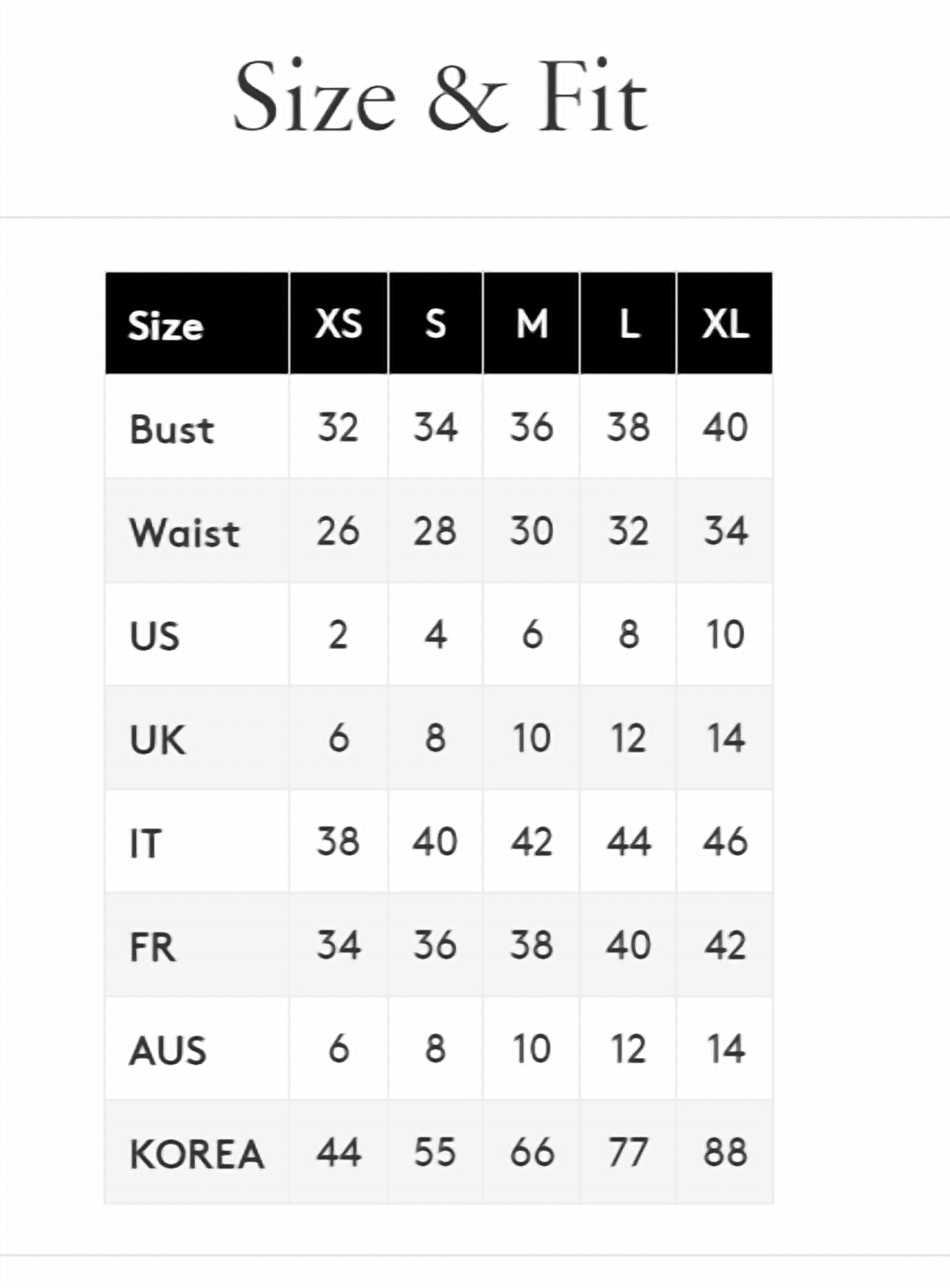Click the KOREA row label
This screenshot has width=950, height=1288.
196,1154
